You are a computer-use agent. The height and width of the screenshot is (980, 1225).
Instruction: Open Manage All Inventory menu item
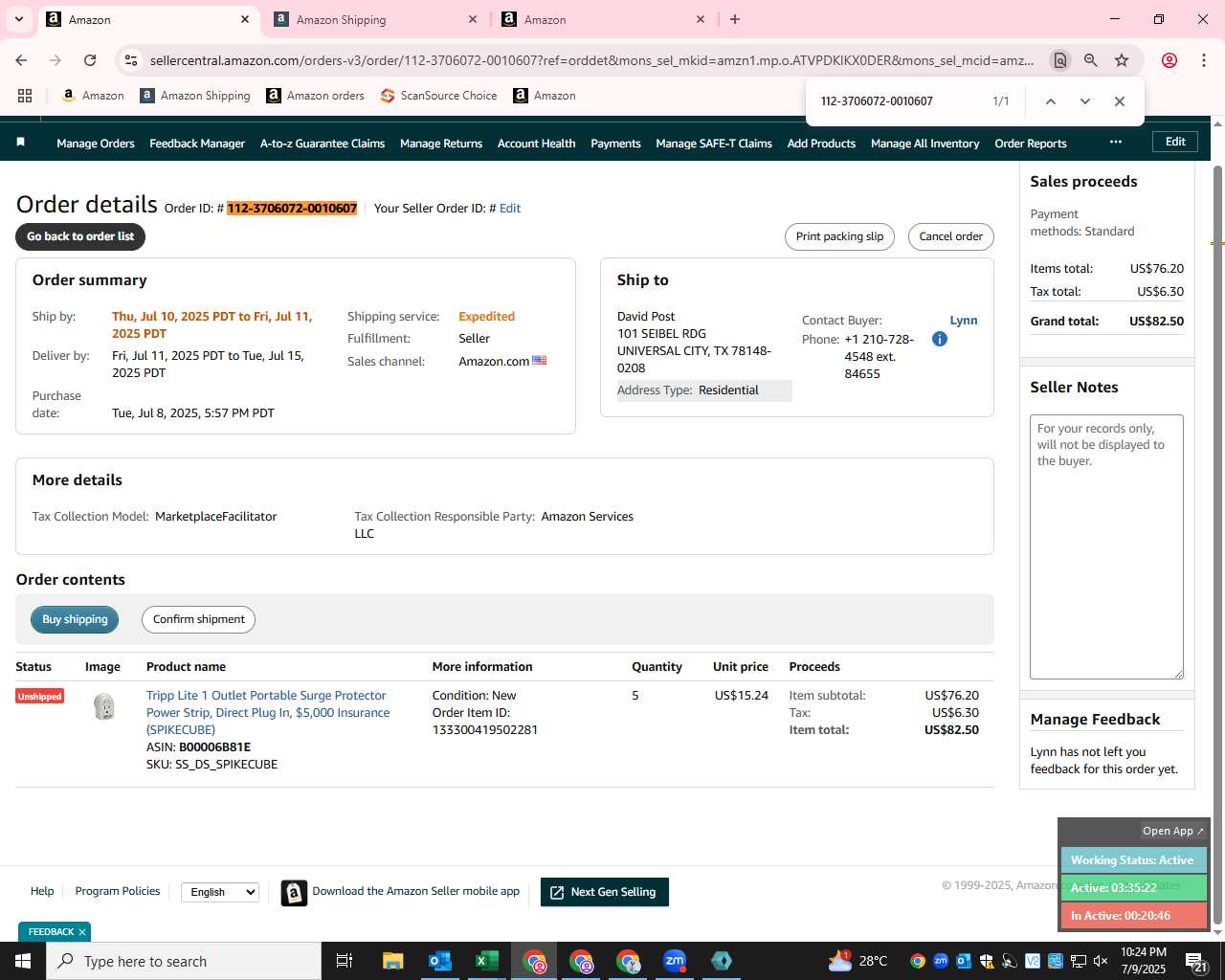coord(924,144)
